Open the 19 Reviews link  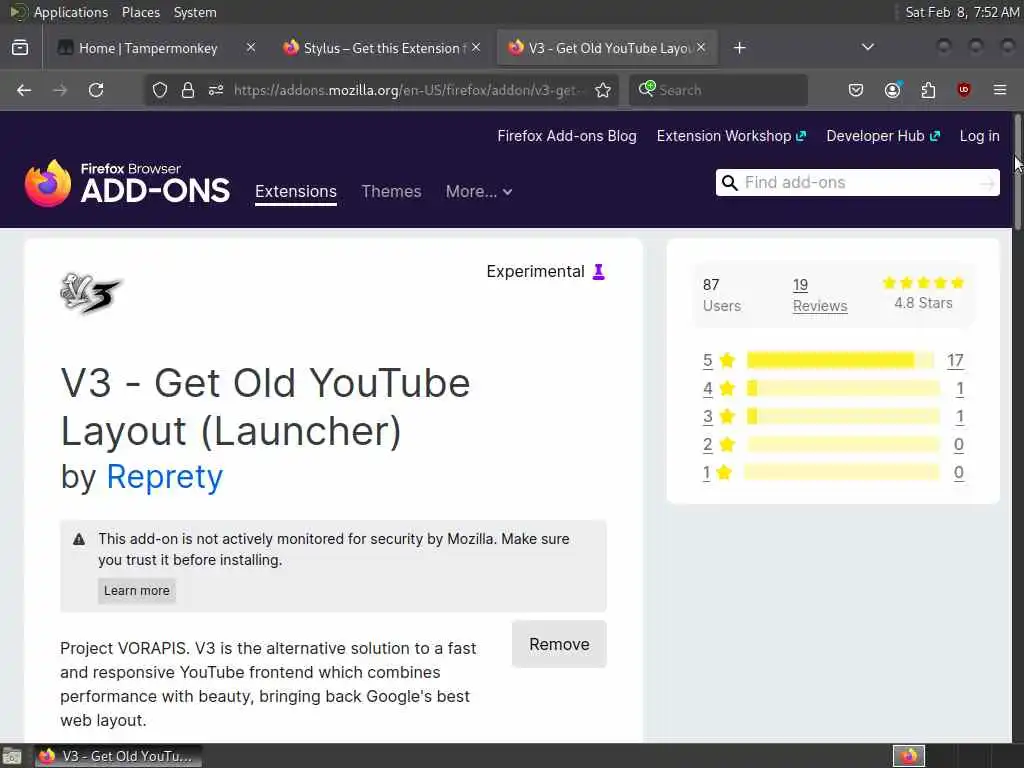click(x=820, y=295)
